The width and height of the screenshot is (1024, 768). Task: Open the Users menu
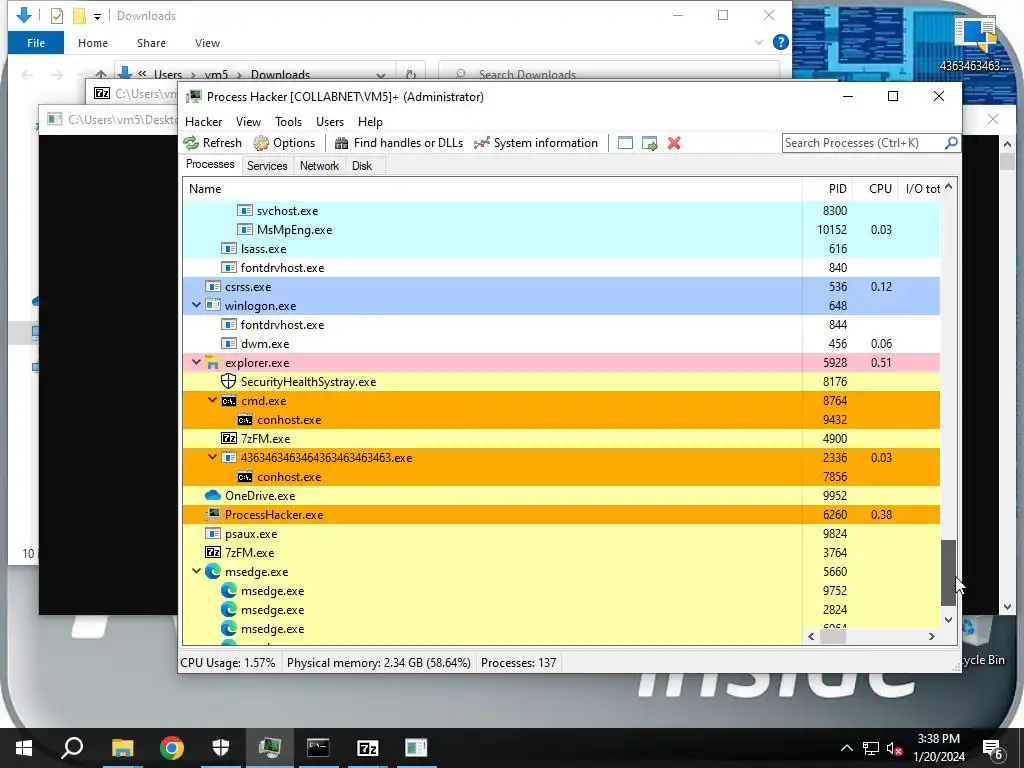(x=330, y=122)
